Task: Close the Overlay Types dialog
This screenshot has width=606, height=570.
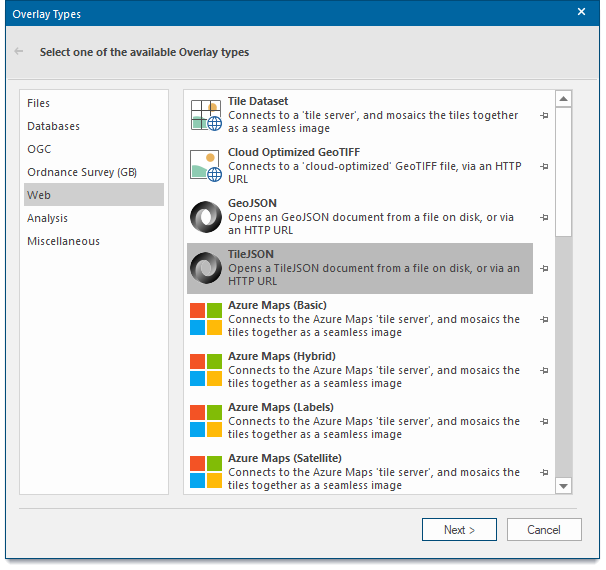Action: tap(581, 12)
